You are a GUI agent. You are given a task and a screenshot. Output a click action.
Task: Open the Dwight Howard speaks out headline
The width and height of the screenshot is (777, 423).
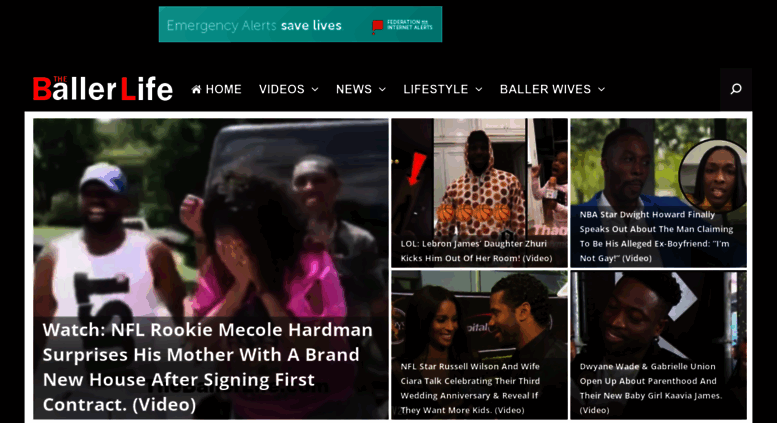tap(656, 236)
